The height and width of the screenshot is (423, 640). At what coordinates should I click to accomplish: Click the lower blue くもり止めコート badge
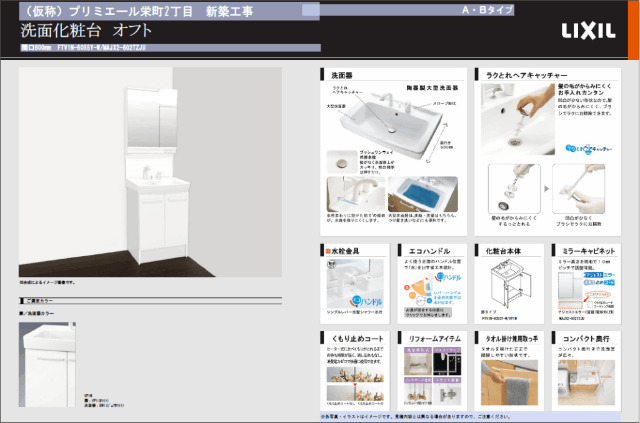tap(600, 283)
